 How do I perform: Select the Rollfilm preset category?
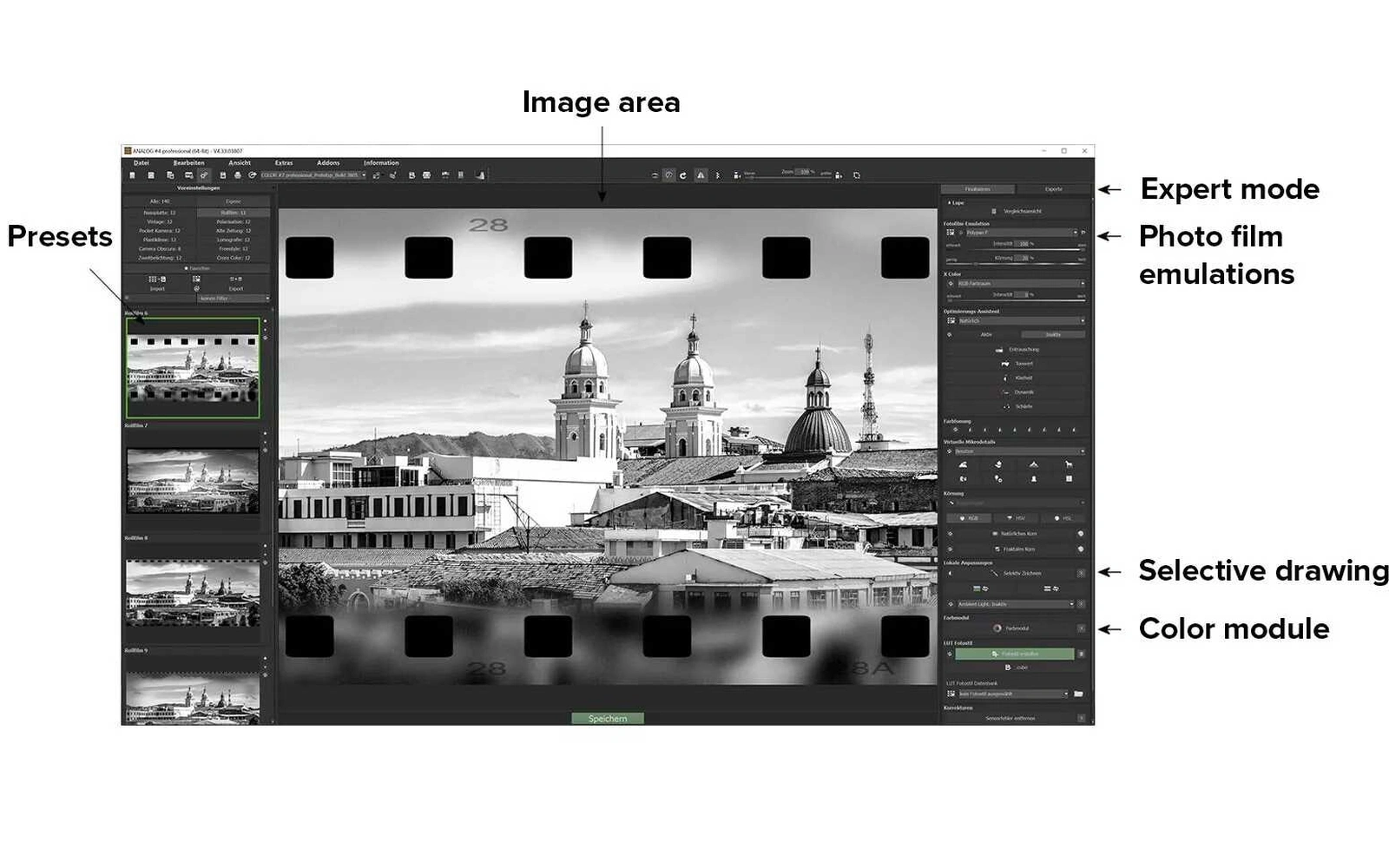pos(233,213)
